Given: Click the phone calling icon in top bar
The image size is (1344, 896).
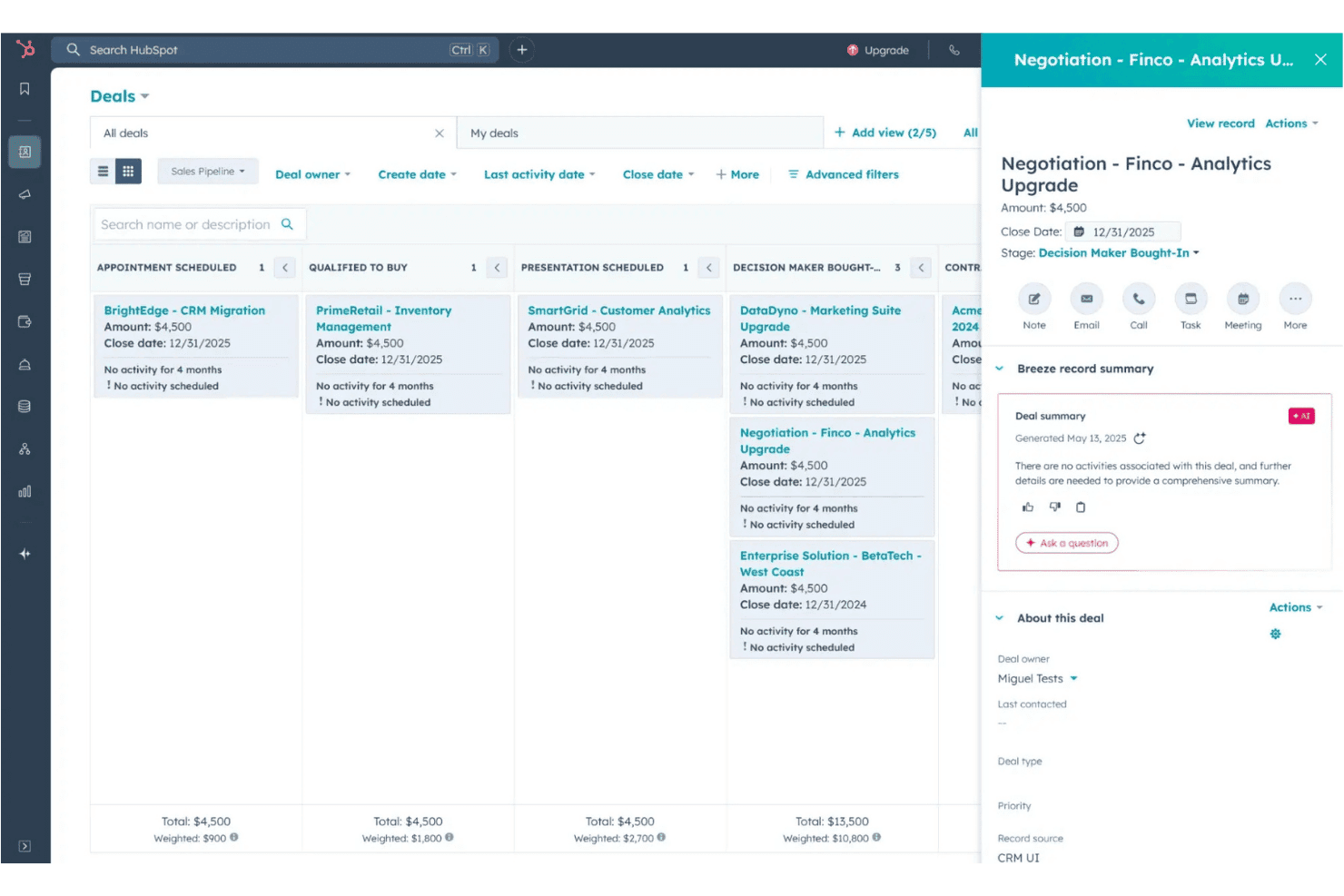Looking at the screenshot, I should (954, 51).
